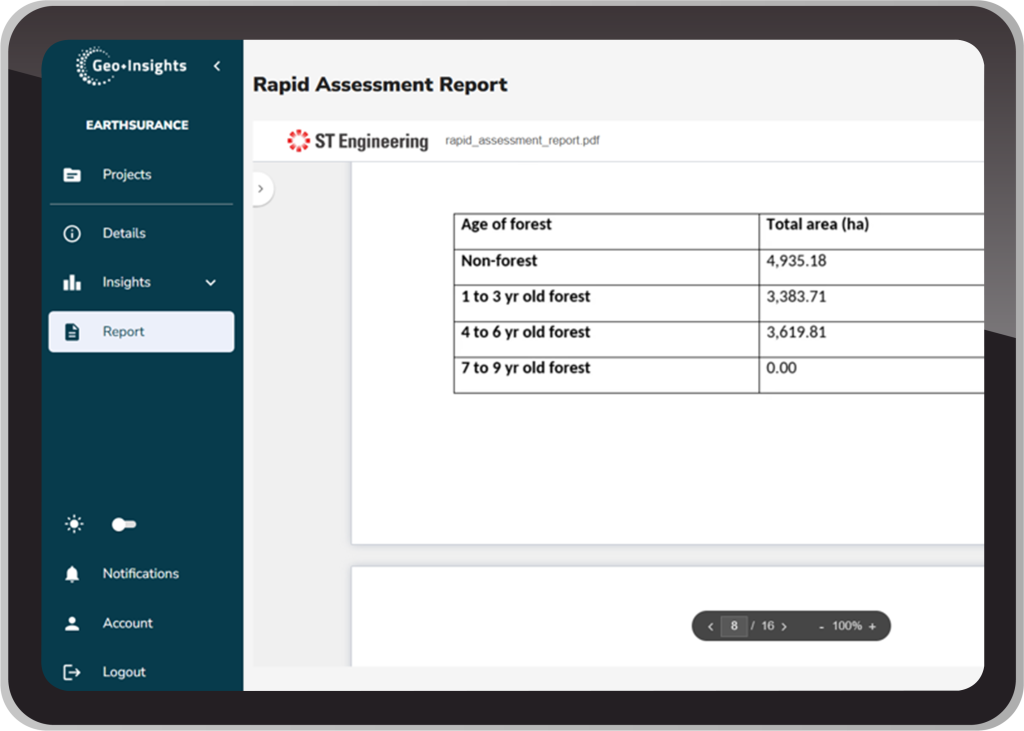Screen dimensions: 1024x731
Task: Zoom out the PDF with minus
Action: [821, 627]
